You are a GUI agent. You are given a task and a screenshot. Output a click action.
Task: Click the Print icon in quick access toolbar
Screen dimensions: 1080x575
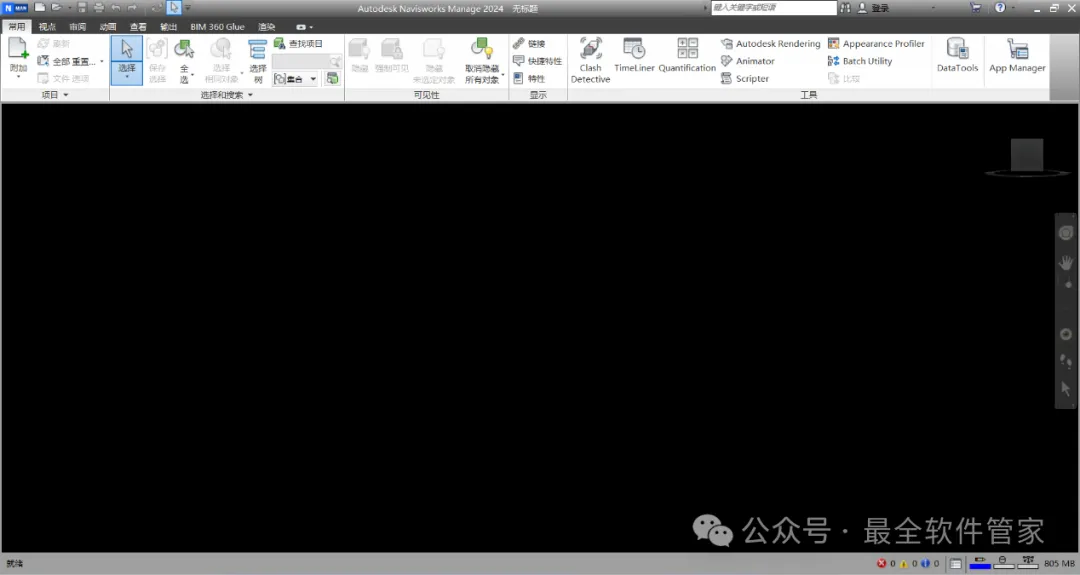click(x=98, y=8)
